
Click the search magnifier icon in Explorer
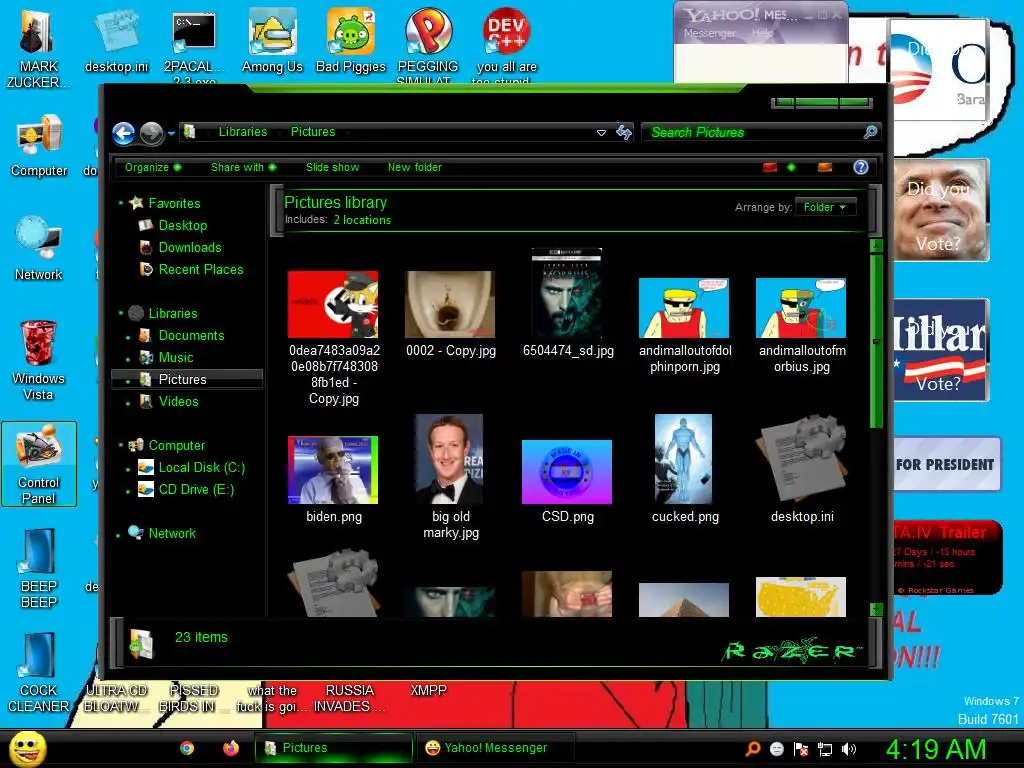[871, 133]
